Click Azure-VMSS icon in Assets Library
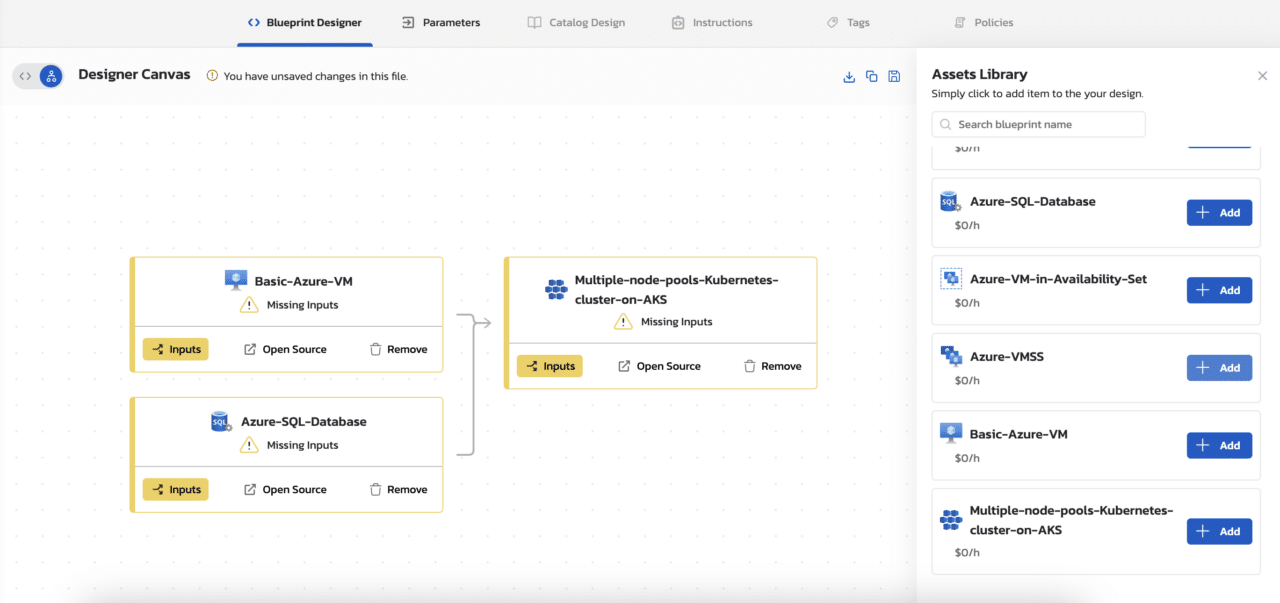The image size is (1280, 603). (950, 356)
